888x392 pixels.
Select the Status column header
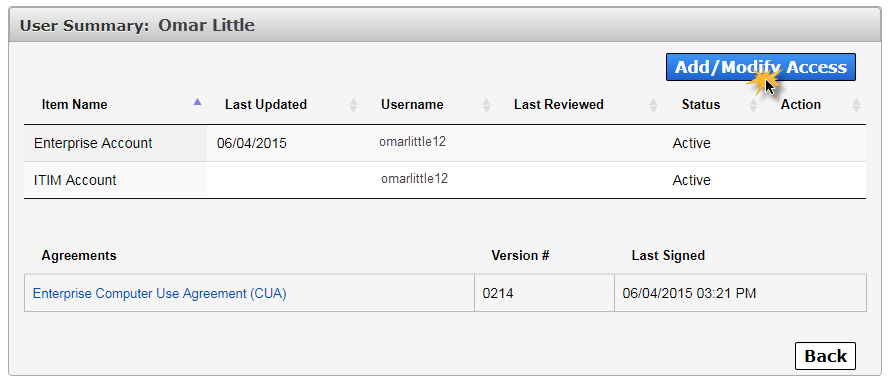[x=701, y=105]
